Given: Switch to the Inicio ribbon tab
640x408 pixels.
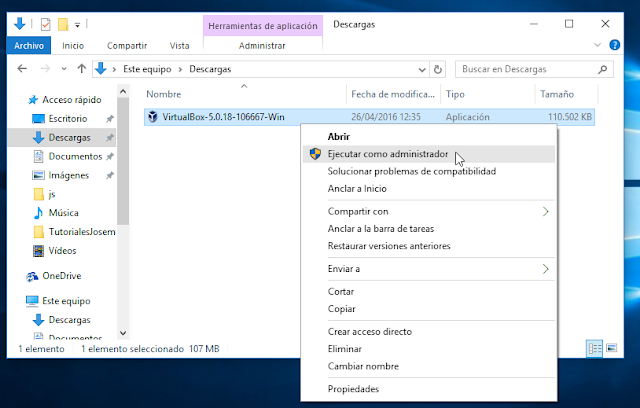Looking at the screenshot, I should pyautogui.click(x=73, y=46).
